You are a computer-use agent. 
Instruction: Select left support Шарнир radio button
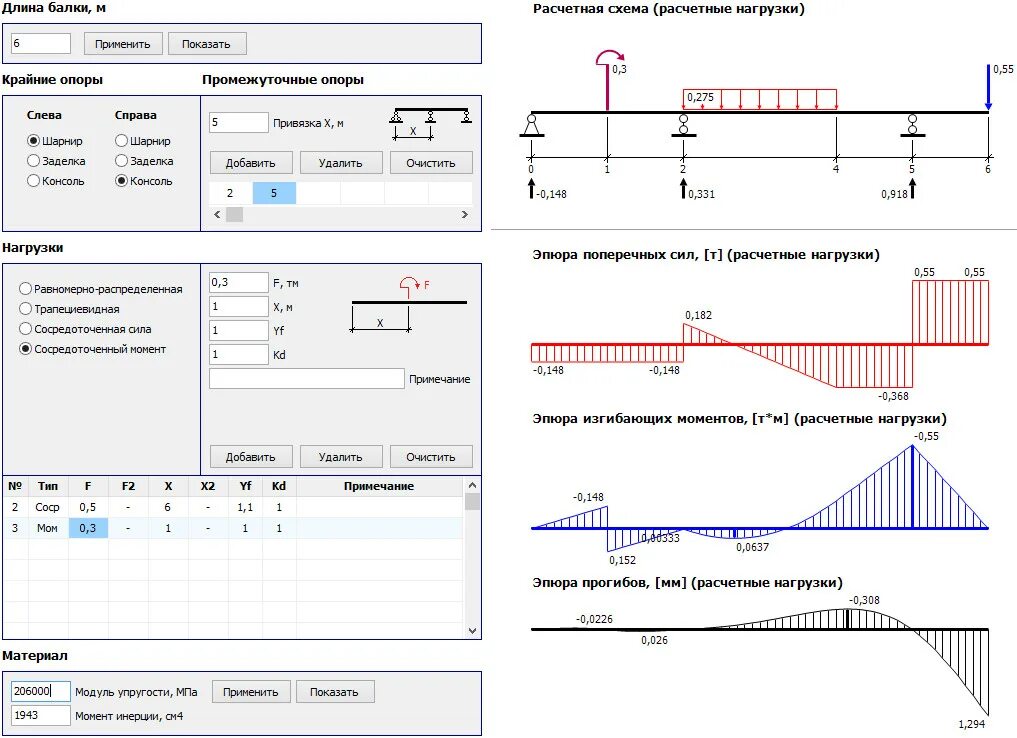(x=33, y=141)
